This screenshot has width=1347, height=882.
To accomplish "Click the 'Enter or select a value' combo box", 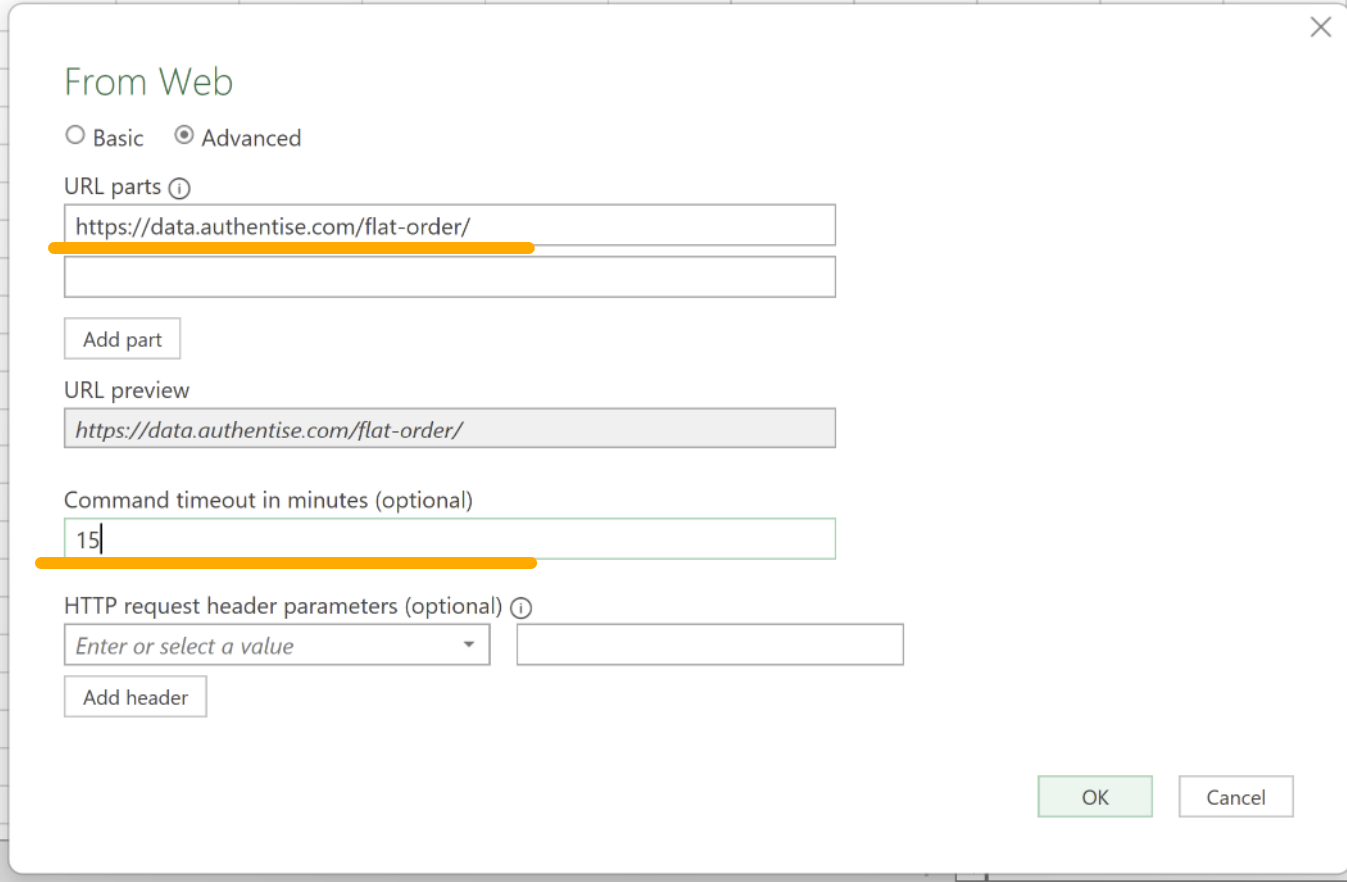I will tap(260, 645).
